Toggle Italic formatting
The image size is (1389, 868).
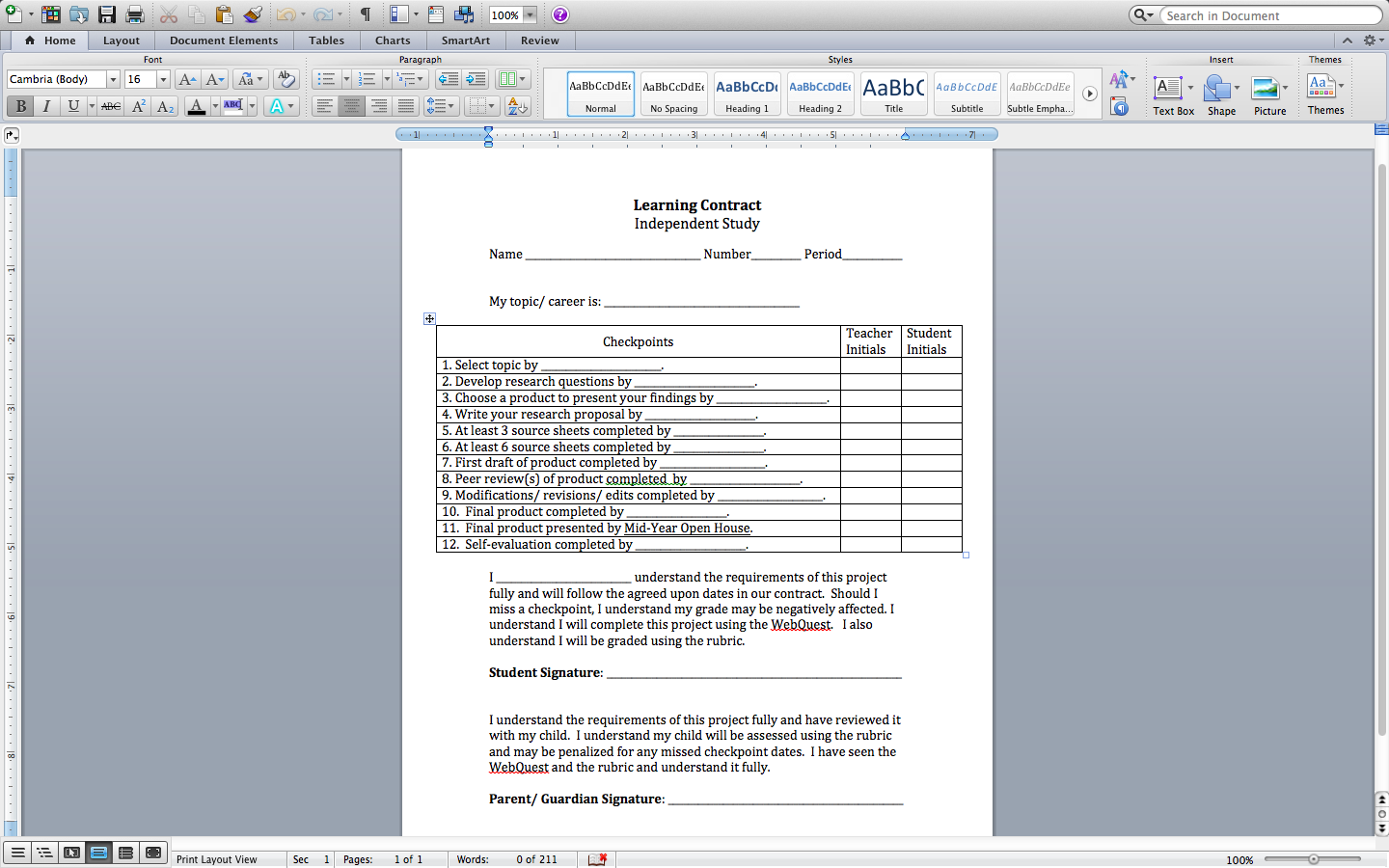tap(46, 106)
